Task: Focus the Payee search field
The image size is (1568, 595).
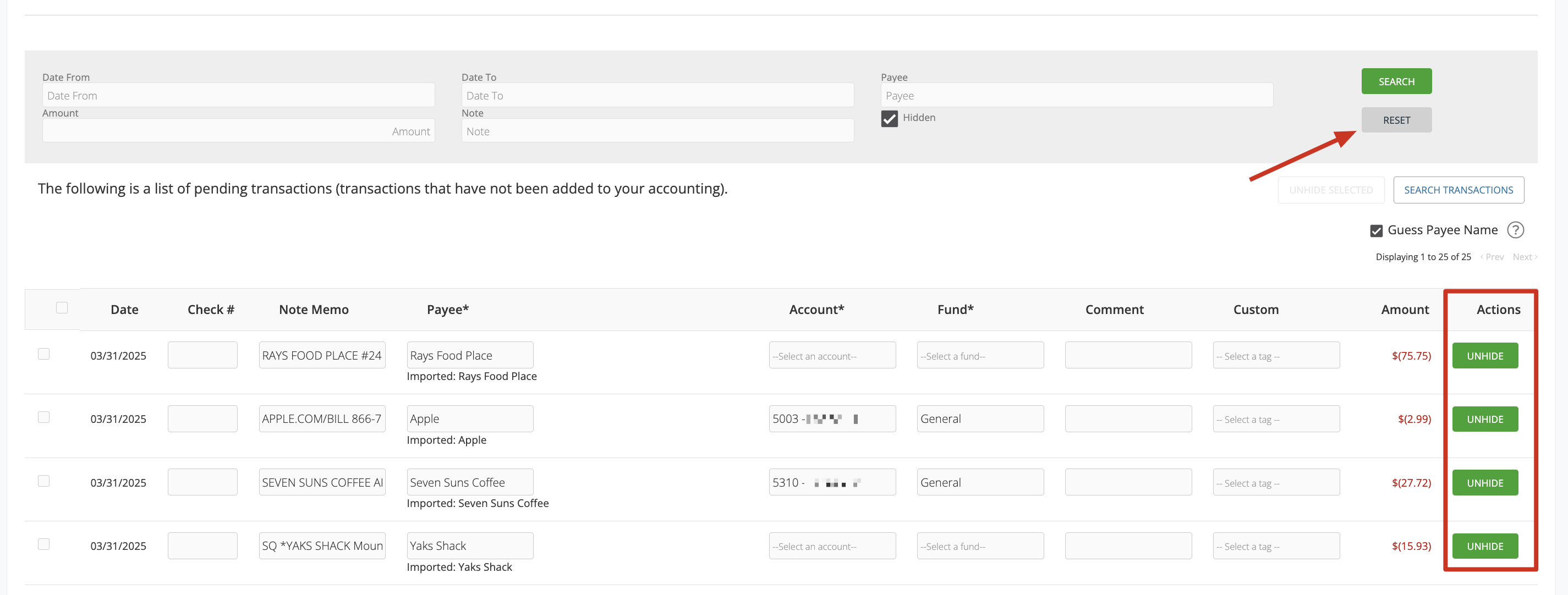Action: click(x=1076, y=96)
